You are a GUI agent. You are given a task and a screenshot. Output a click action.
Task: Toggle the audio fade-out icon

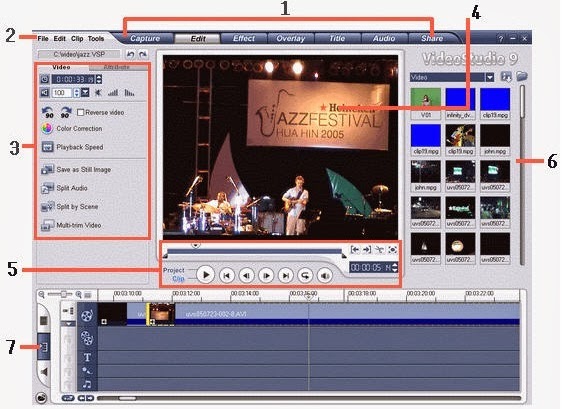click(x=129, y=93)
